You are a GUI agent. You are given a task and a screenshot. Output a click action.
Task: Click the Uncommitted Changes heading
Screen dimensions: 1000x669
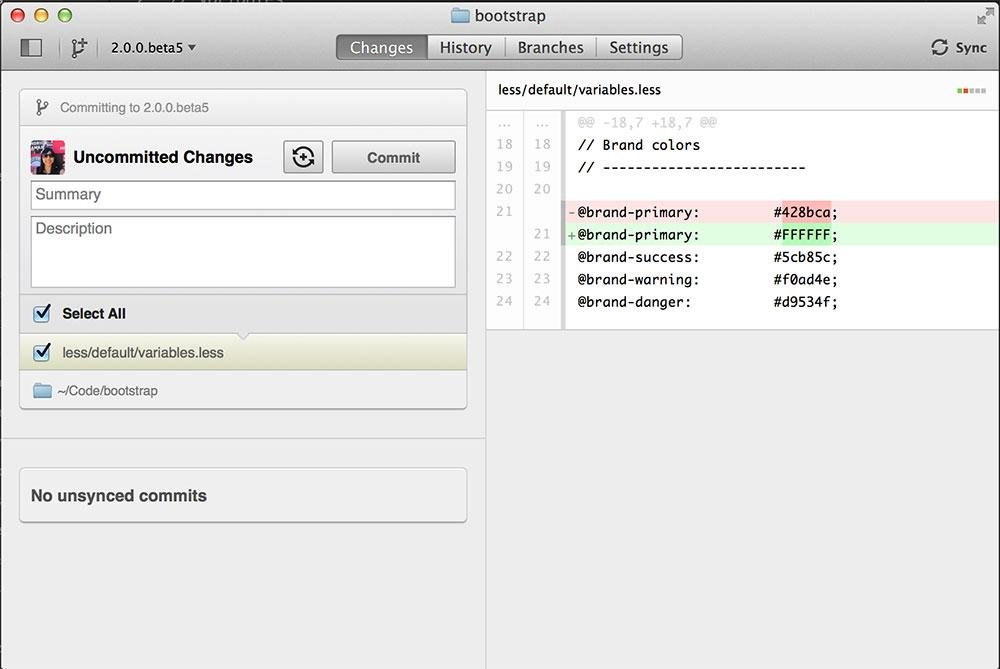(x=163, y=157)
